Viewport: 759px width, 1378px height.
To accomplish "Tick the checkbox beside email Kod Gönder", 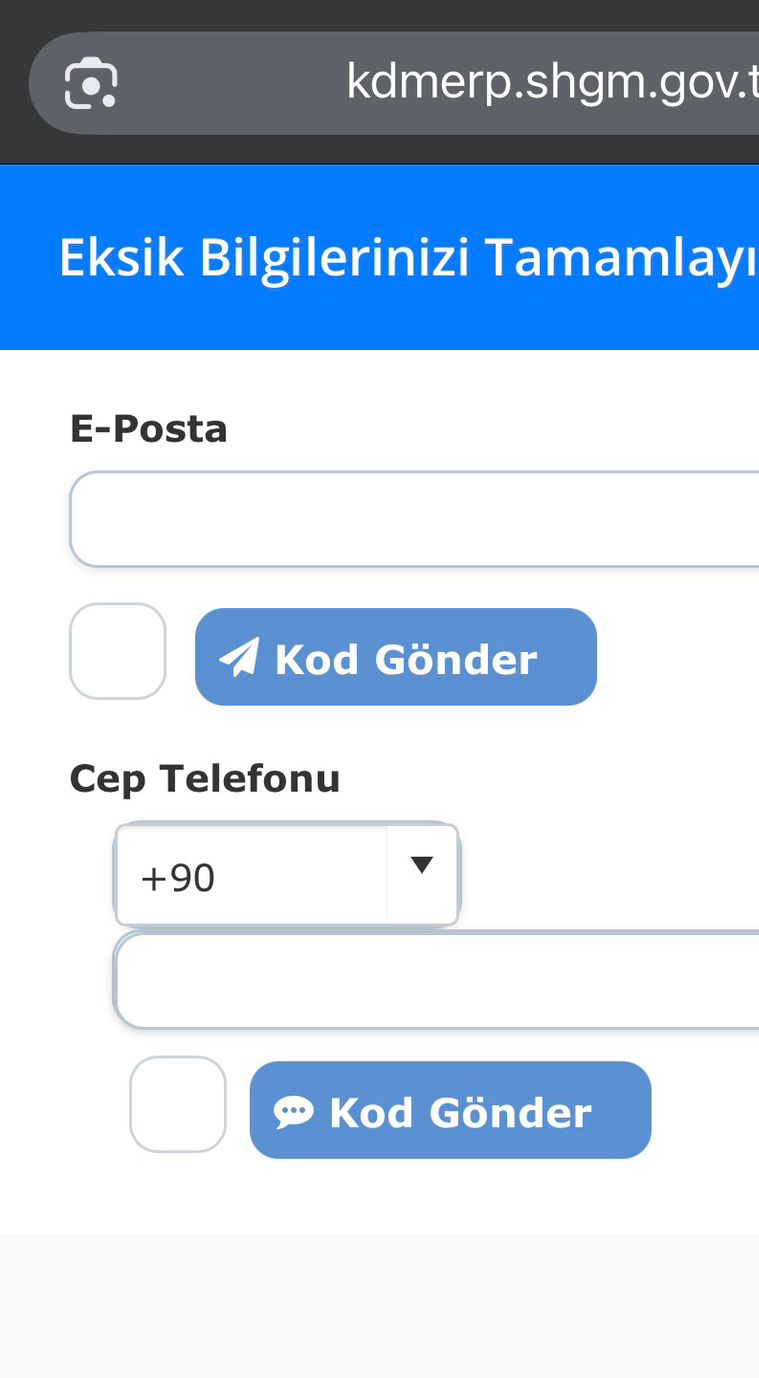I will click(117, 651).
